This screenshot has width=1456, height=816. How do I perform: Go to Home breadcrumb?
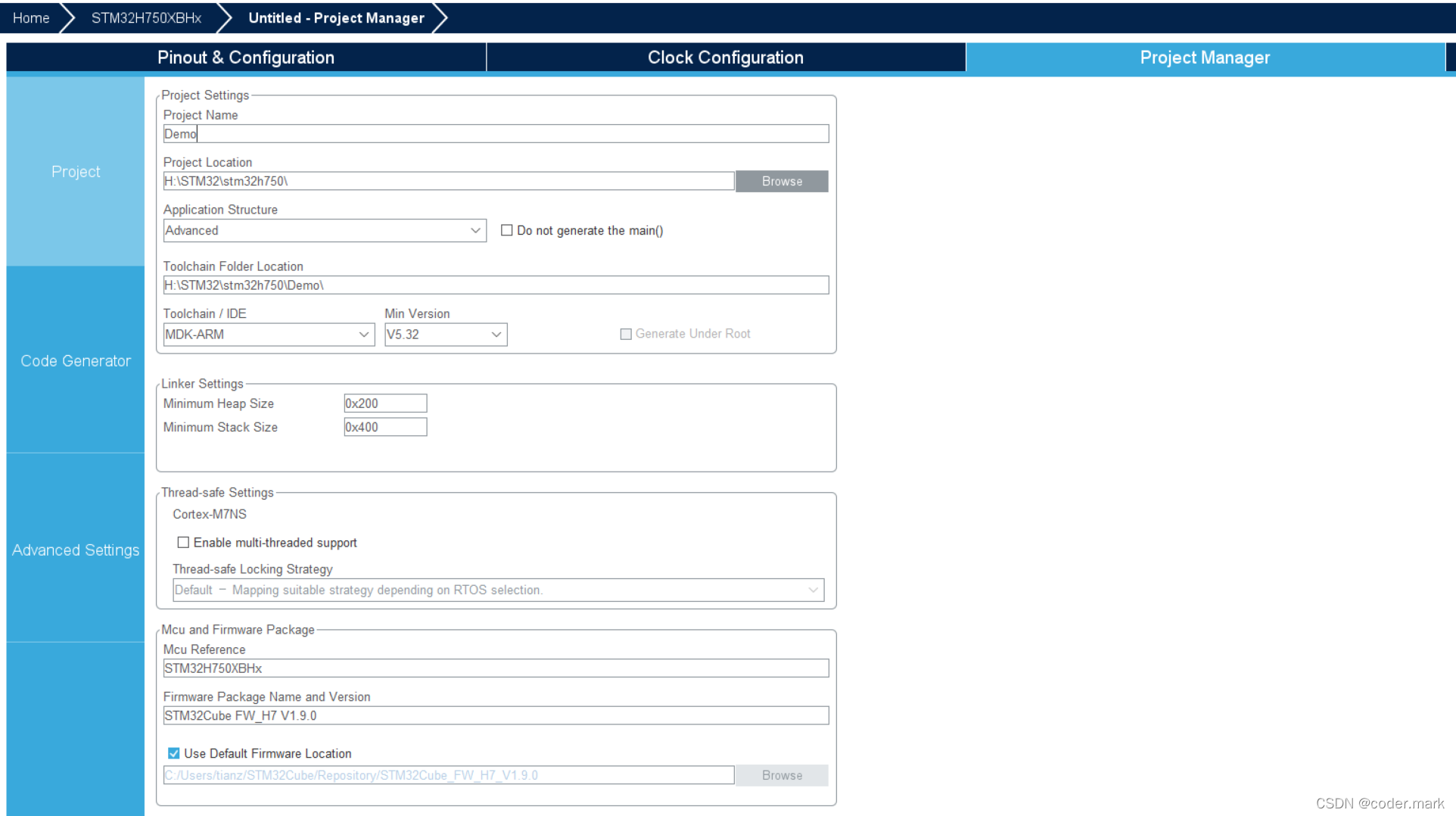point(31,18)
